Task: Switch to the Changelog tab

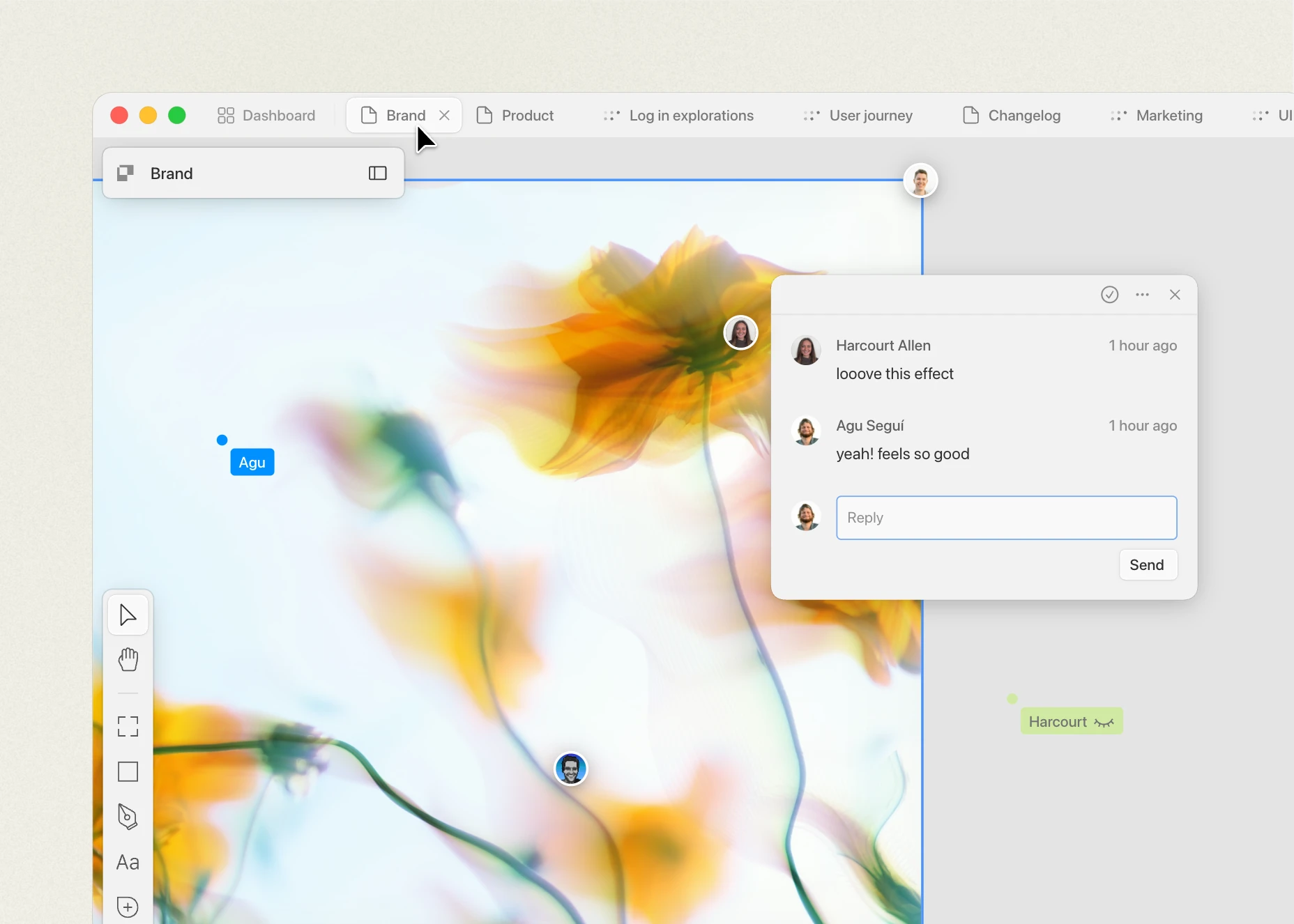Action: [1012, 115]
